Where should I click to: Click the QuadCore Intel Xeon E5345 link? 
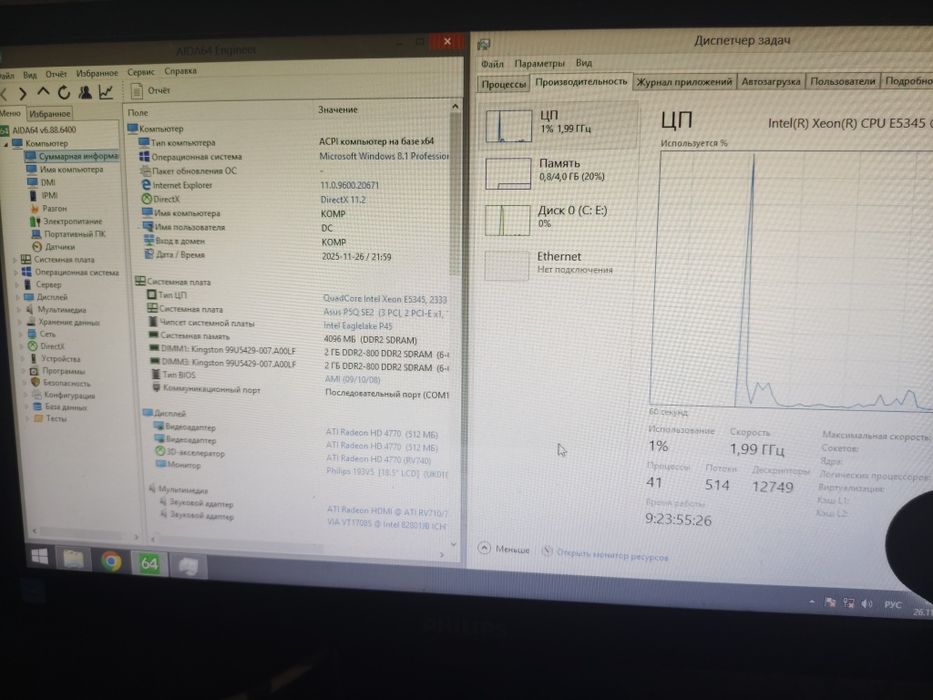384,298
